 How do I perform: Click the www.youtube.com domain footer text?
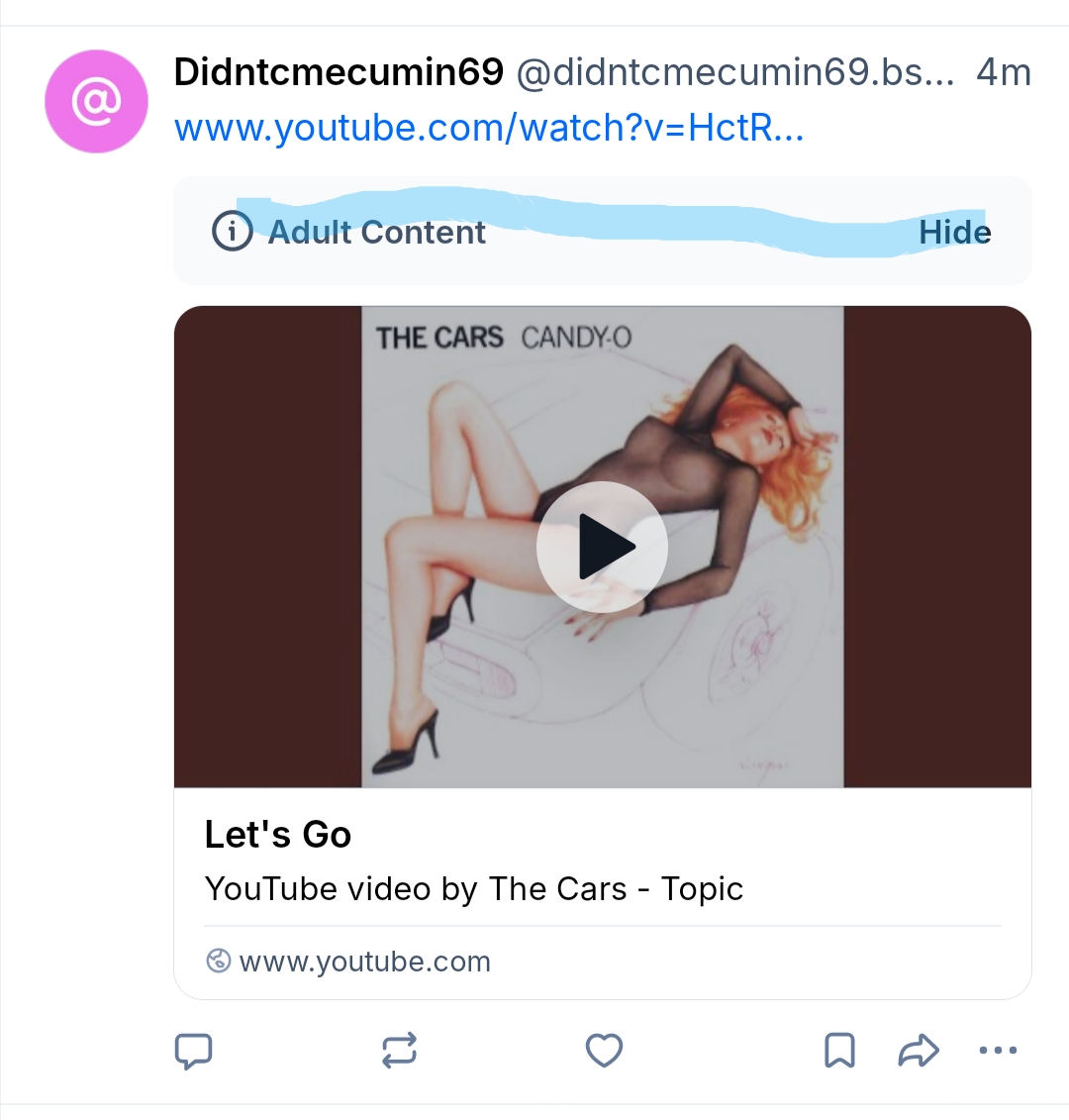pos(365,962)
